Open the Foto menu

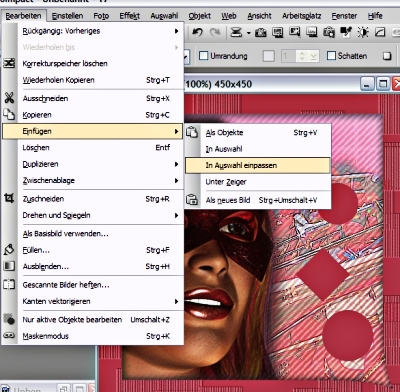[x=101, y=16]
